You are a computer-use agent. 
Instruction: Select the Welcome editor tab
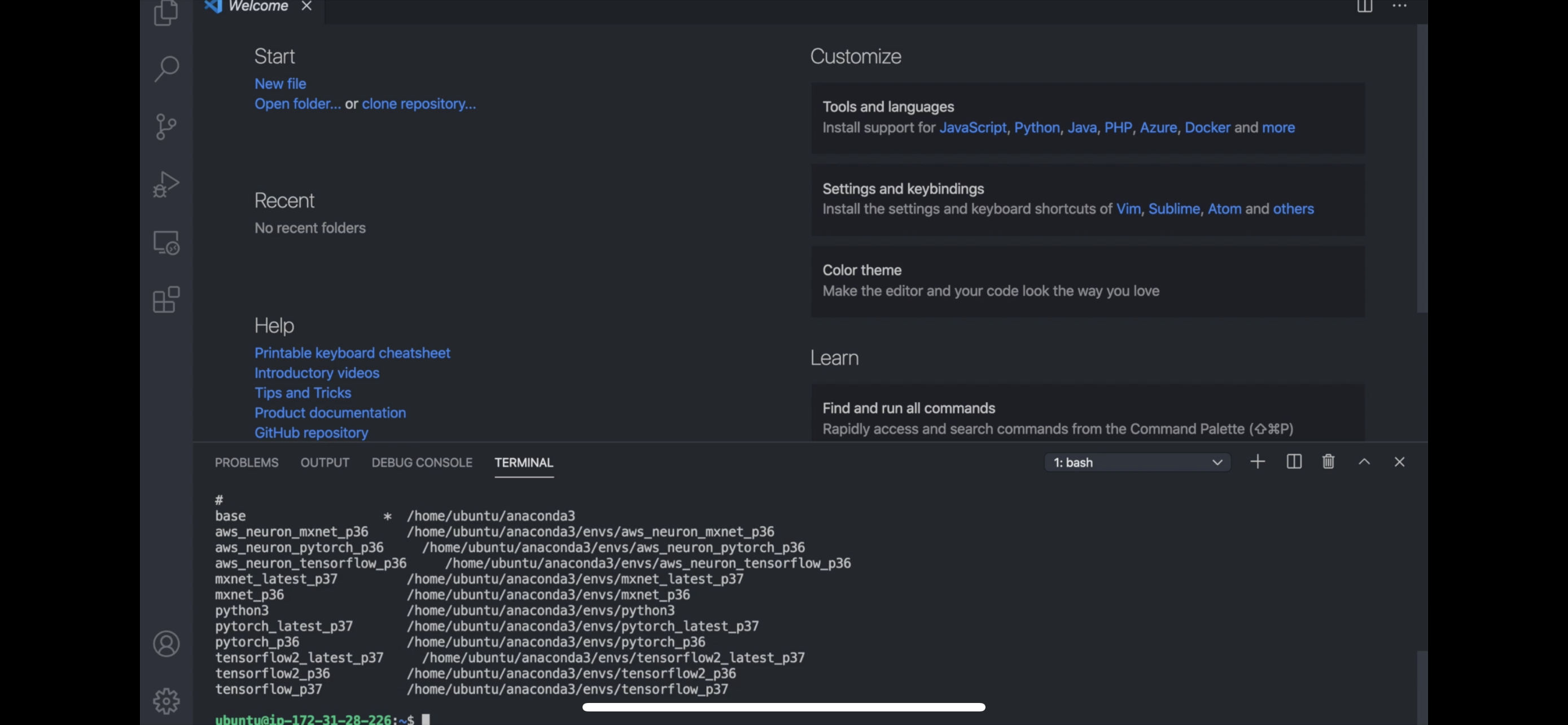[259, 7]
